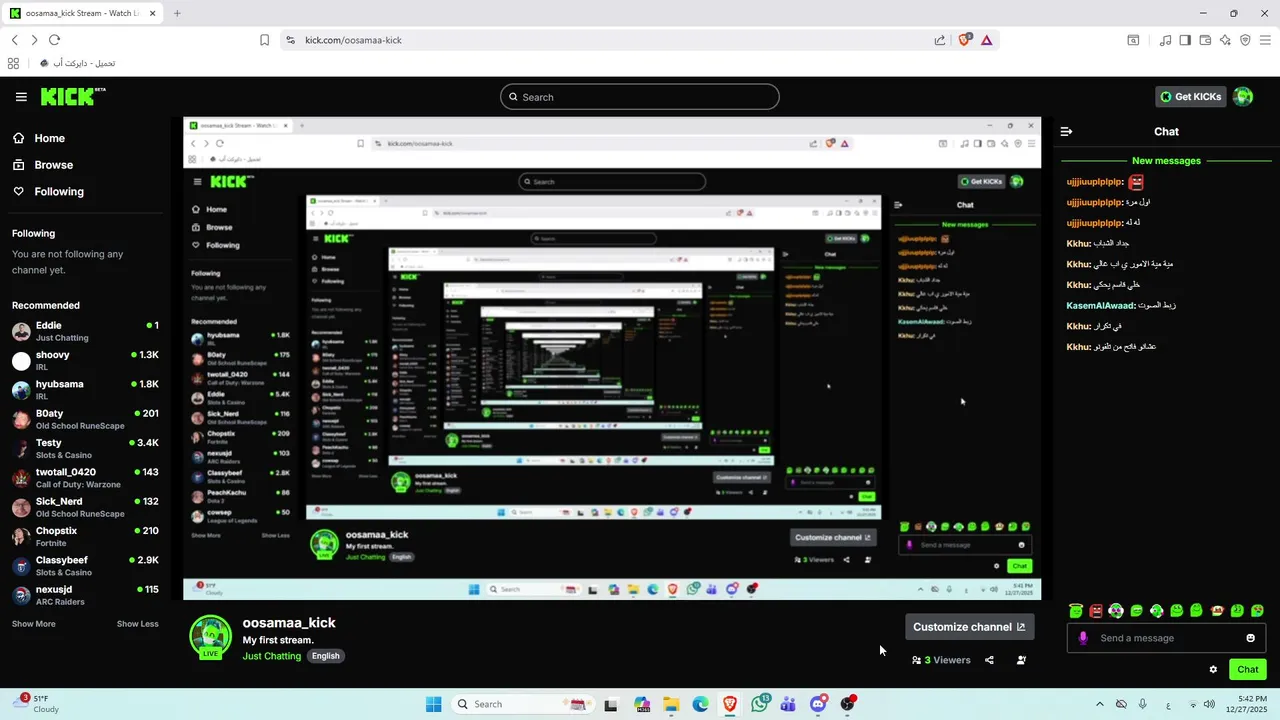Open recommended channel Chopstix
Image resolution: width=1280 pixels, height=720 pixels.
(86, 537)
